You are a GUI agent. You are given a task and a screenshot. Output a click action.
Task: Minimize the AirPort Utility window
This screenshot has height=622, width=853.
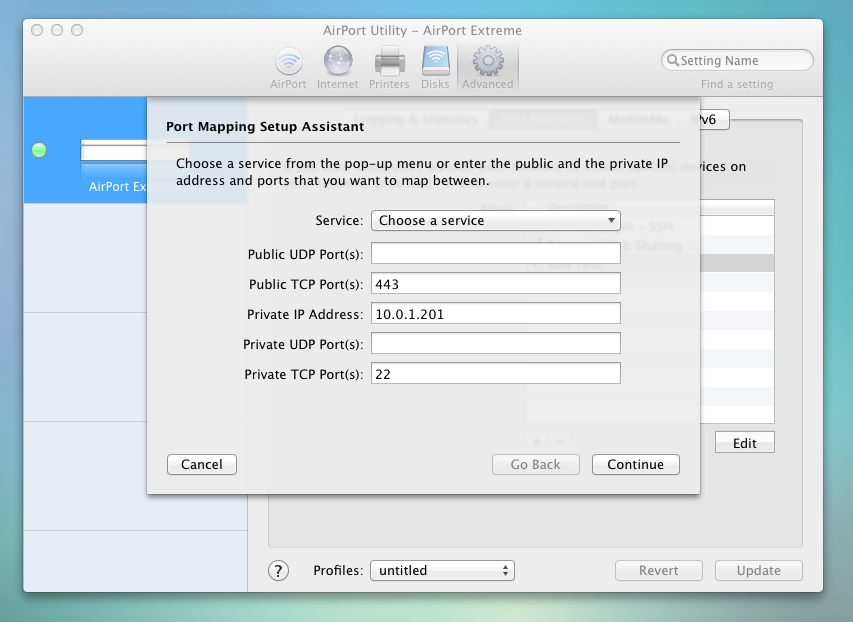tap(57, 30)
